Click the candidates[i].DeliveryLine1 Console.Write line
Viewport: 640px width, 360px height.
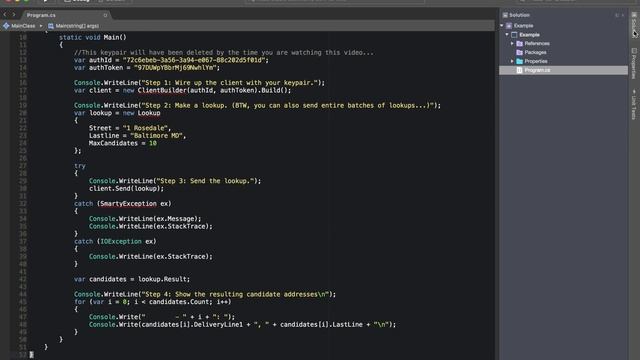242,324
